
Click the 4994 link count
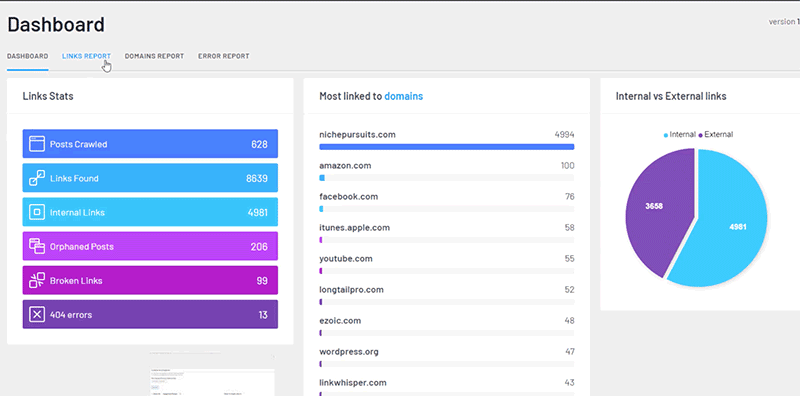coord(564,135)
